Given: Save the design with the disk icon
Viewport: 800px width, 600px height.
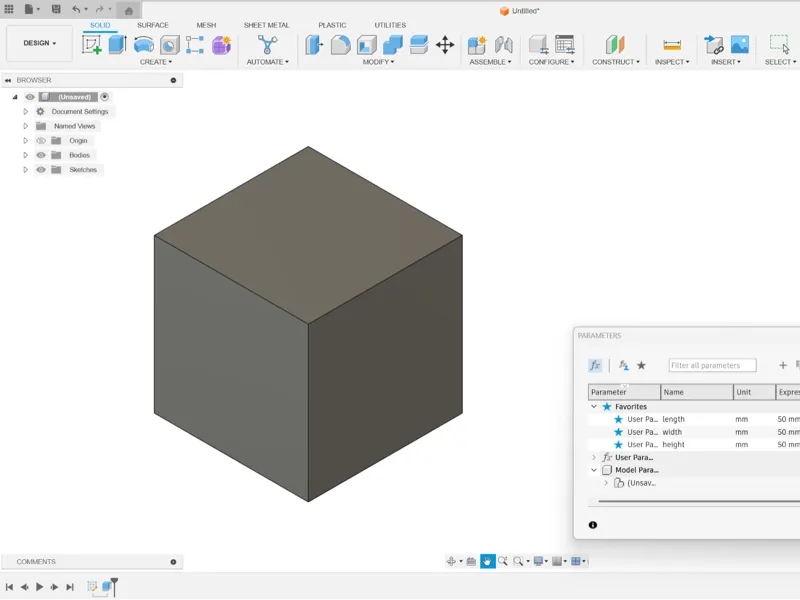Looking at the screenshot, I should [x=56, y=9].
